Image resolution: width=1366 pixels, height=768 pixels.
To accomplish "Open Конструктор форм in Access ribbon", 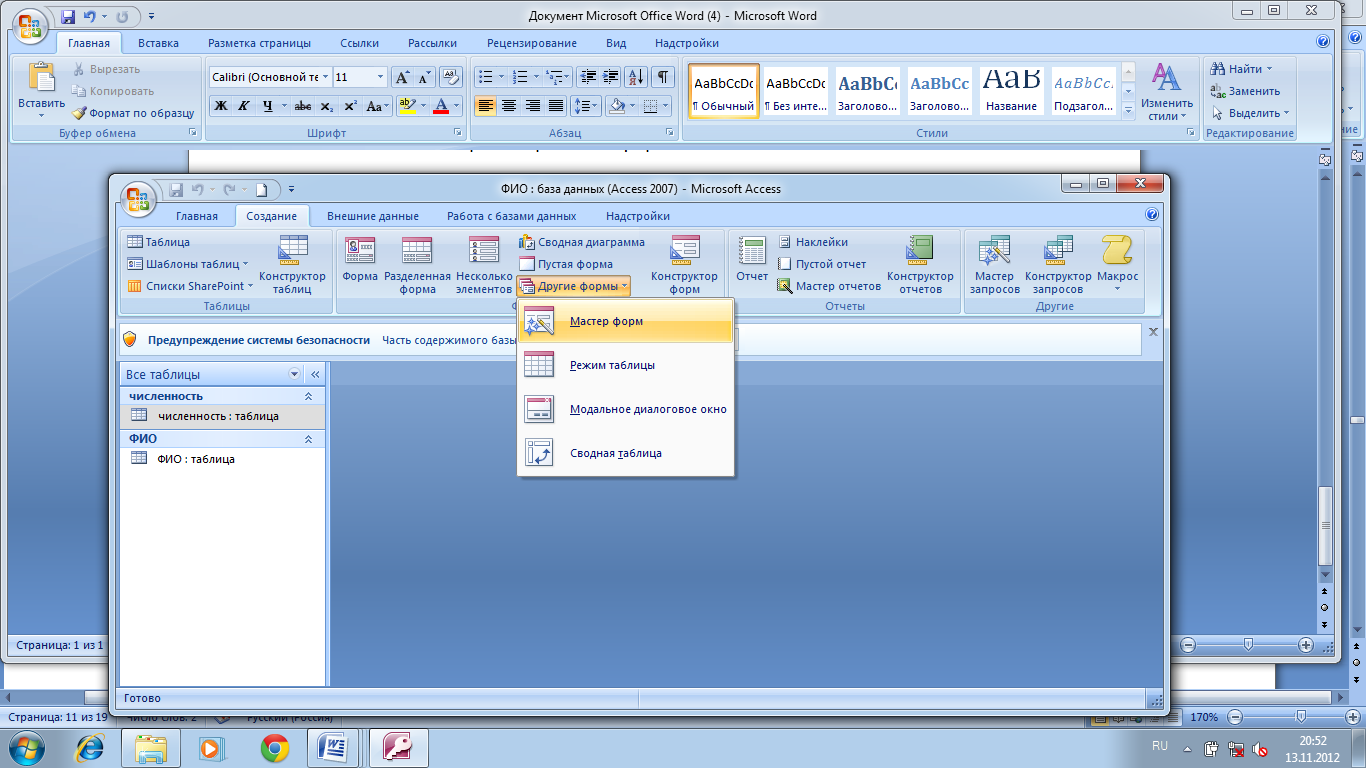I will pyautogui.click(x=685, y=265).
